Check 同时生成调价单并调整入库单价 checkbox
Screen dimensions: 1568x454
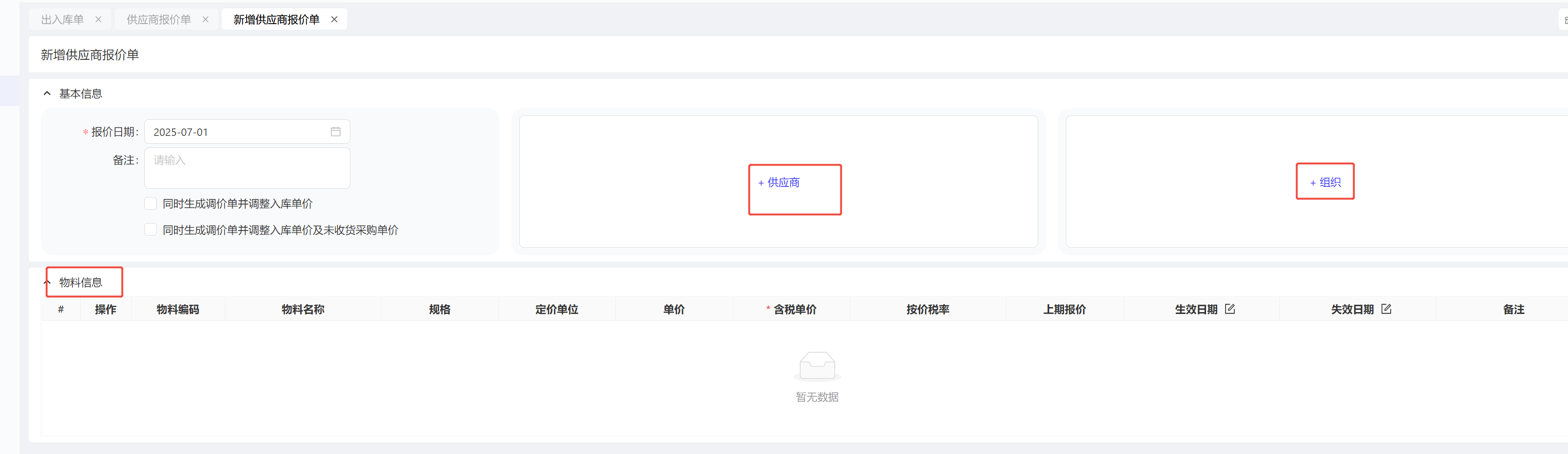point(150,203)
